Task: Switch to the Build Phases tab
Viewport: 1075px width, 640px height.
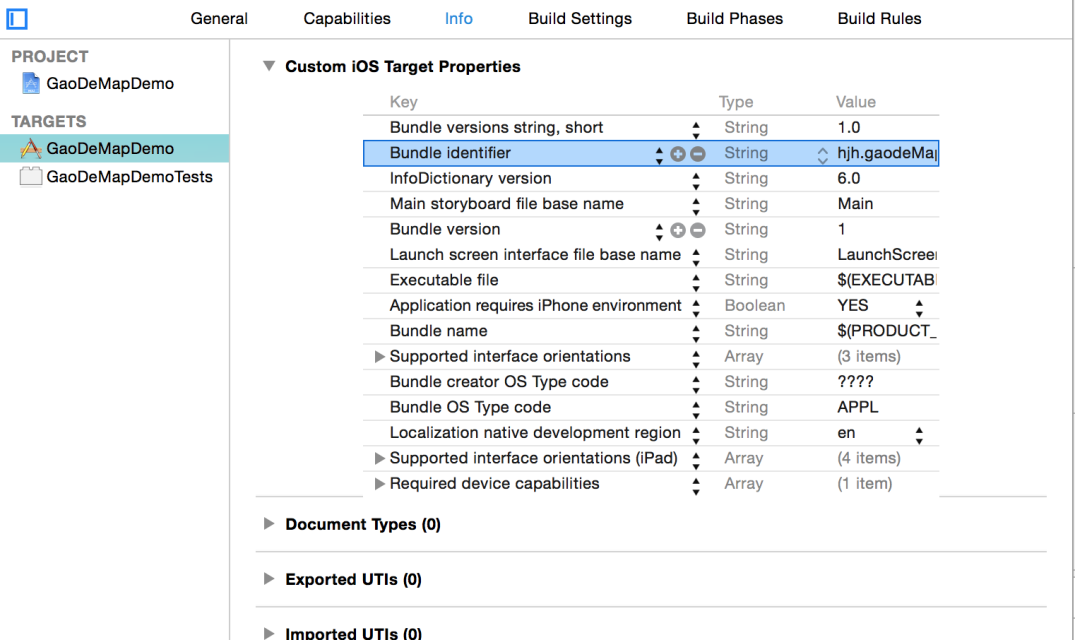Action: 734,19
